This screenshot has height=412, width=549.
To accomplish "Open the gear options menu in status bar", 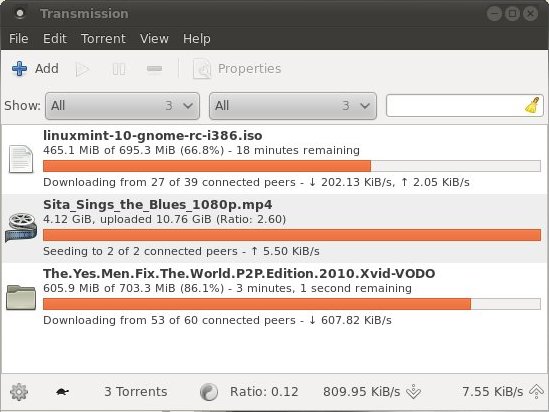I will pyautogui.click(x=19, y=392).
